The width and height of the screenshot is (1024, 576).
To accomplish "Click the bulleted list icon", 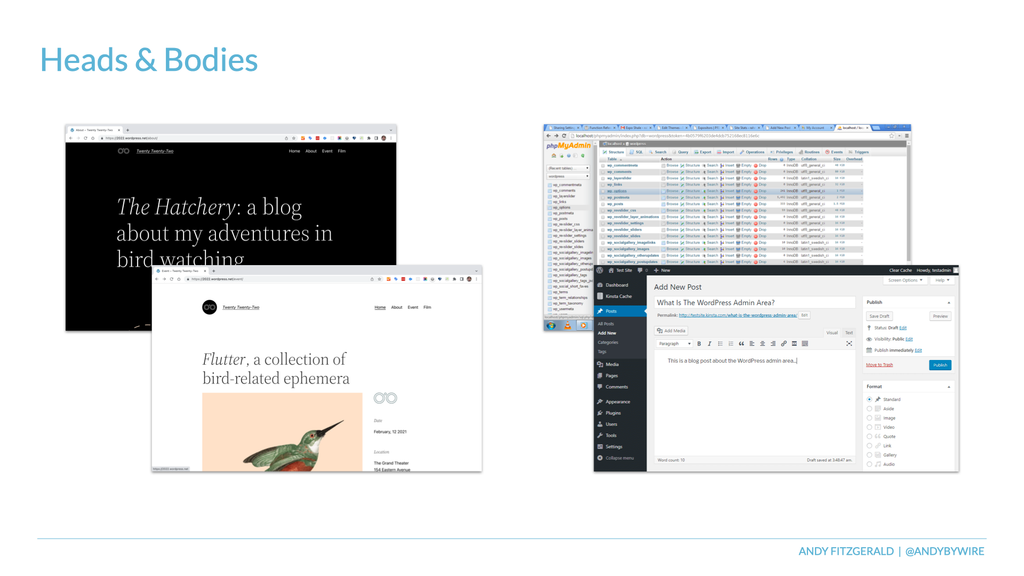I will coord(720,344).
